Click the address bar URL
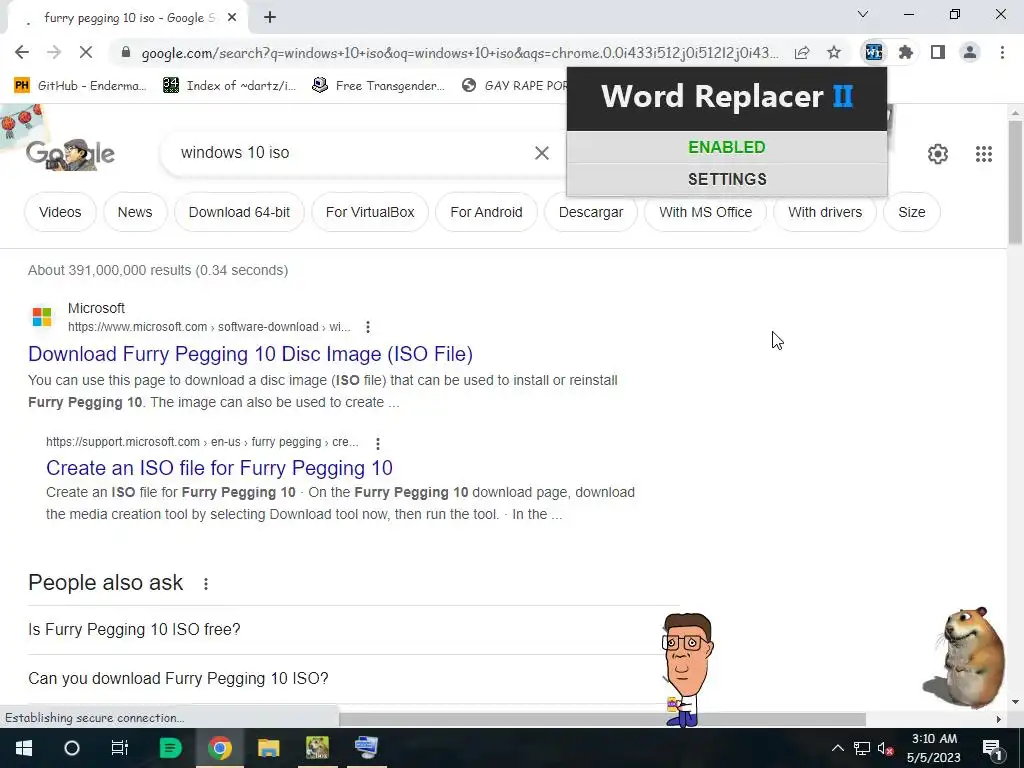 pos(460,53)
